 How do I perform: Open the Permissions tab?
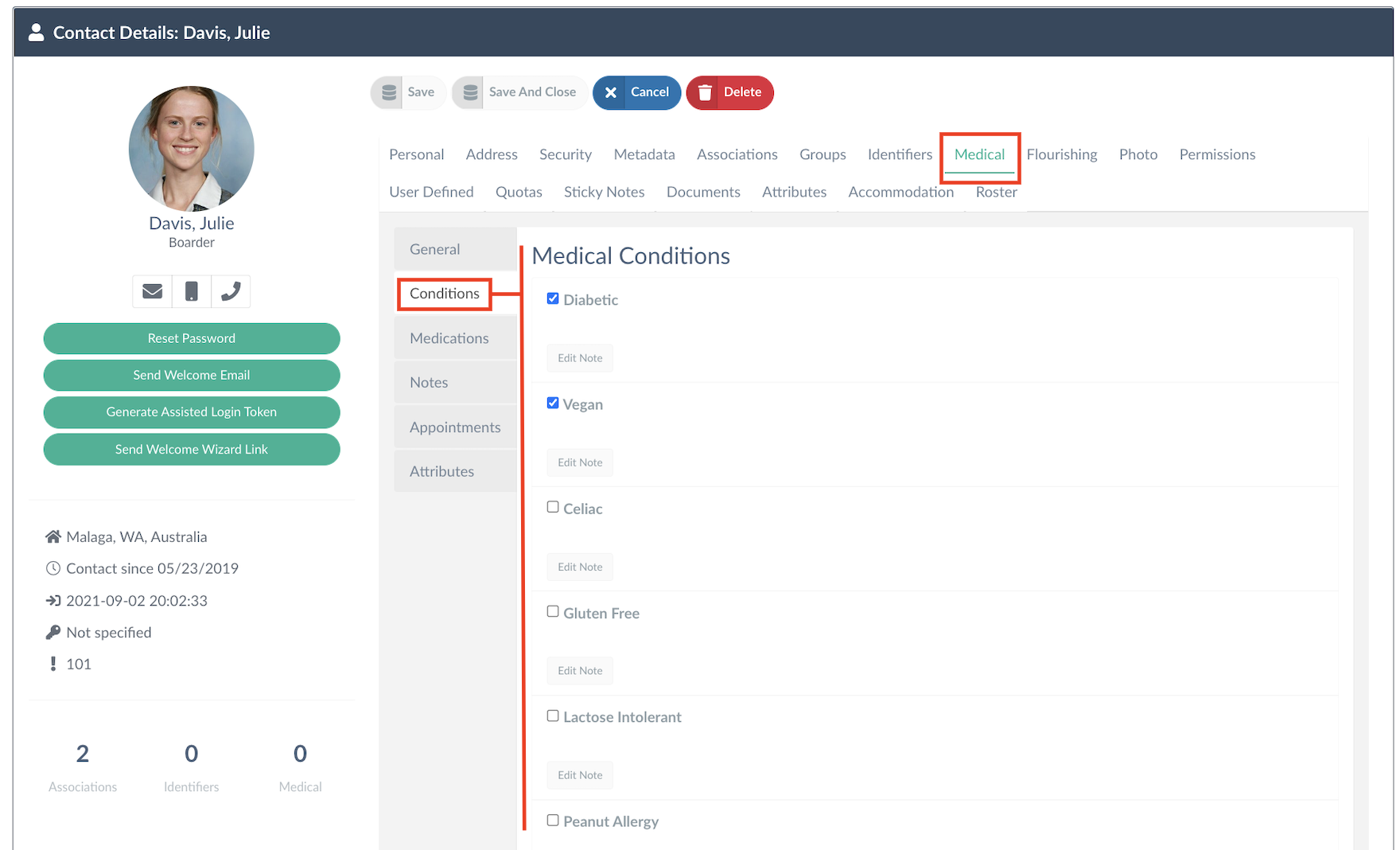click(1217, 154)
